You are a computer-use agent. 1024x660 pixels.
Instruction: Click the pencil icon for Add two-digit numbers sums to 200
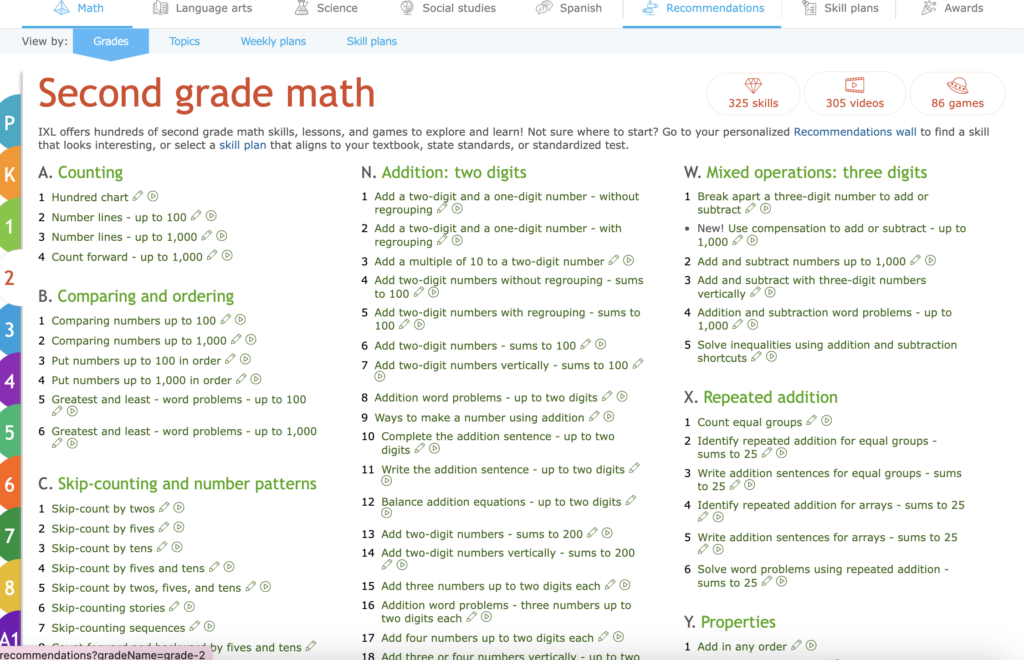[592, 533]
